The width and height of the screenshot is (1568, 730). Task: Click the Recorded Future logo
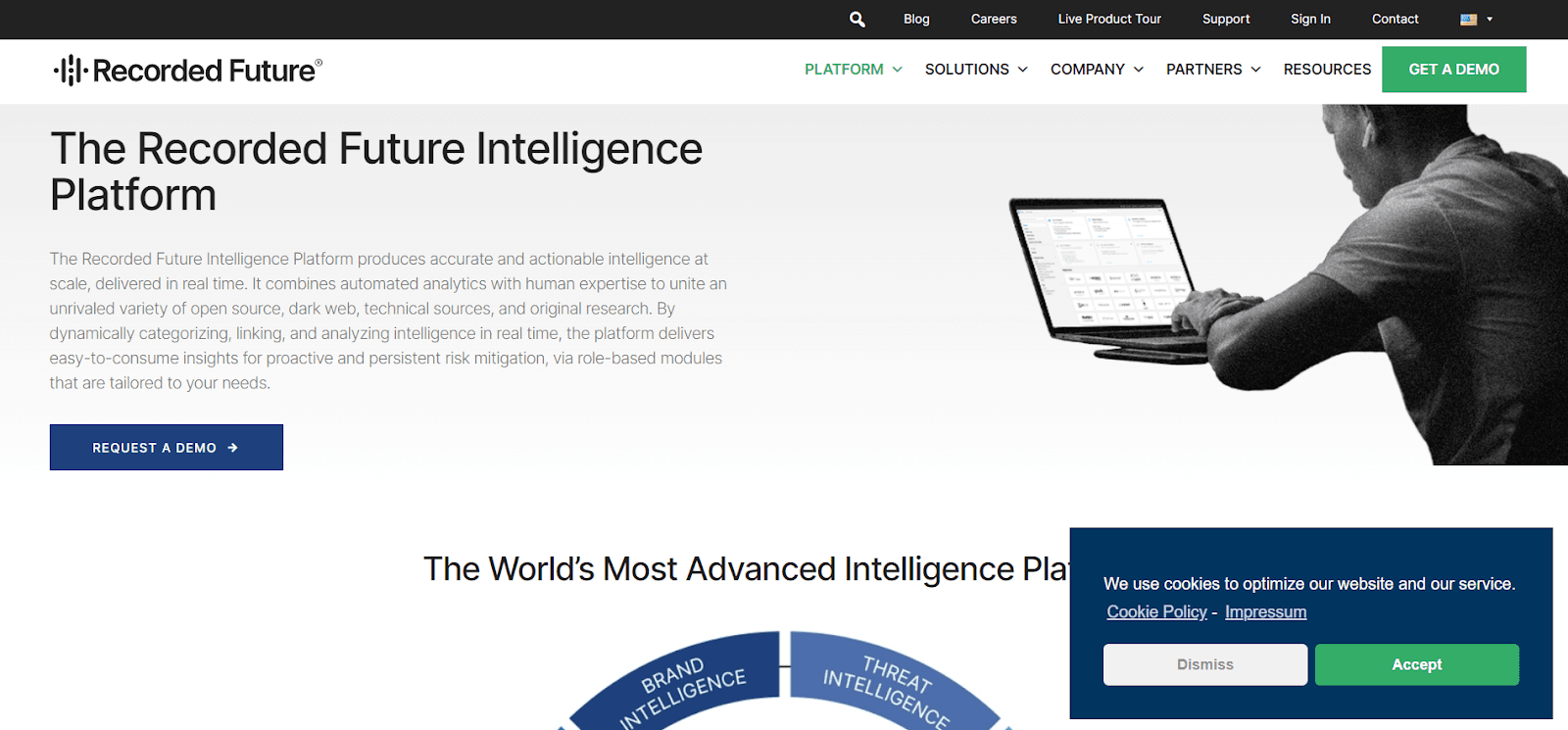(x=188, y=71)
